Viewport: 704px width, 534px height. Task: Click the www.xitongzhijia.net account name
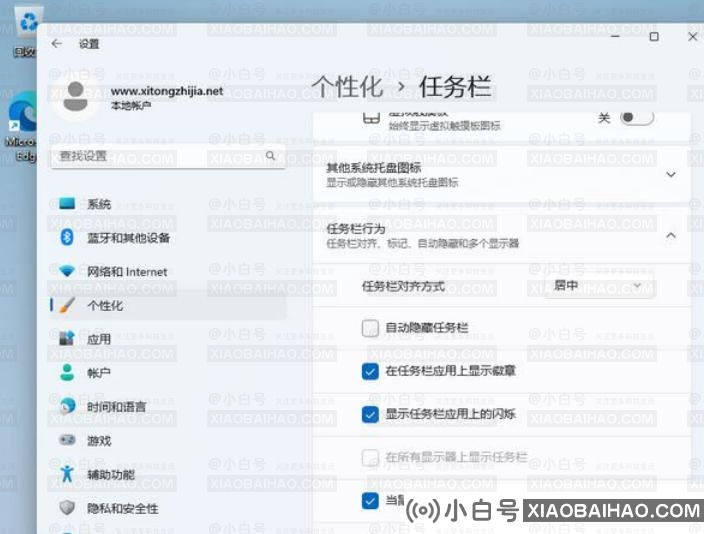click(x=167, y=91)
